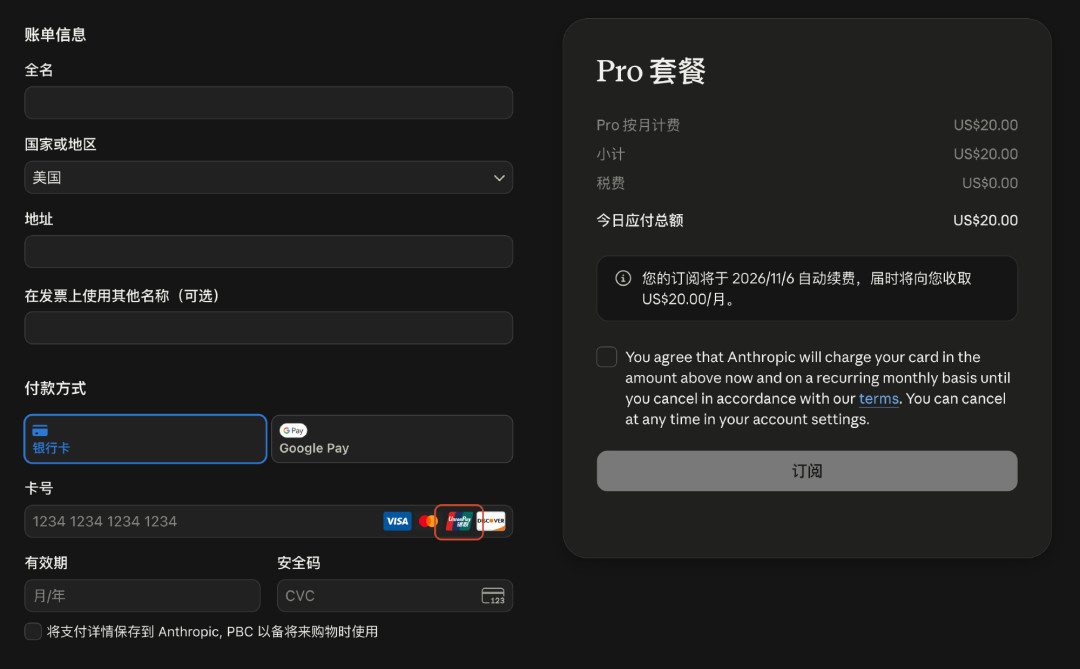
Task: Click the 税费 US$0.00 value
Action: (x=990, y=183)
